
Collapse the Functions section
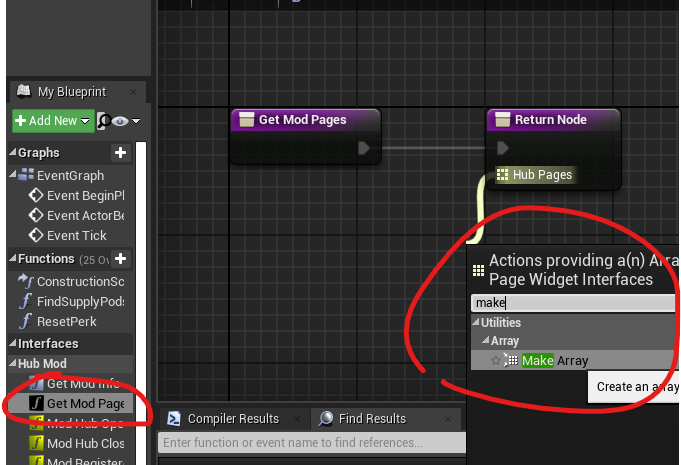[13, 259]
